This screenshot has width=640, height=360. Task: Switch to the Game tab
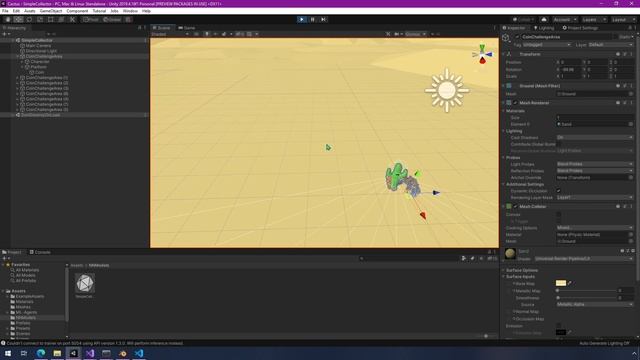click(187, 28)
